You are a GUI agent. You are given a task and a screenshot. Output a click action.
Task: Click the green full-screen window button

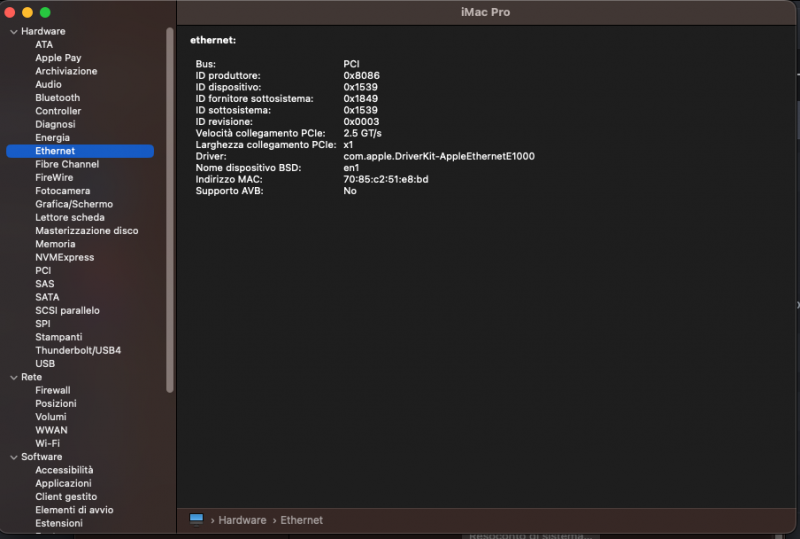(x=45, y=12)
